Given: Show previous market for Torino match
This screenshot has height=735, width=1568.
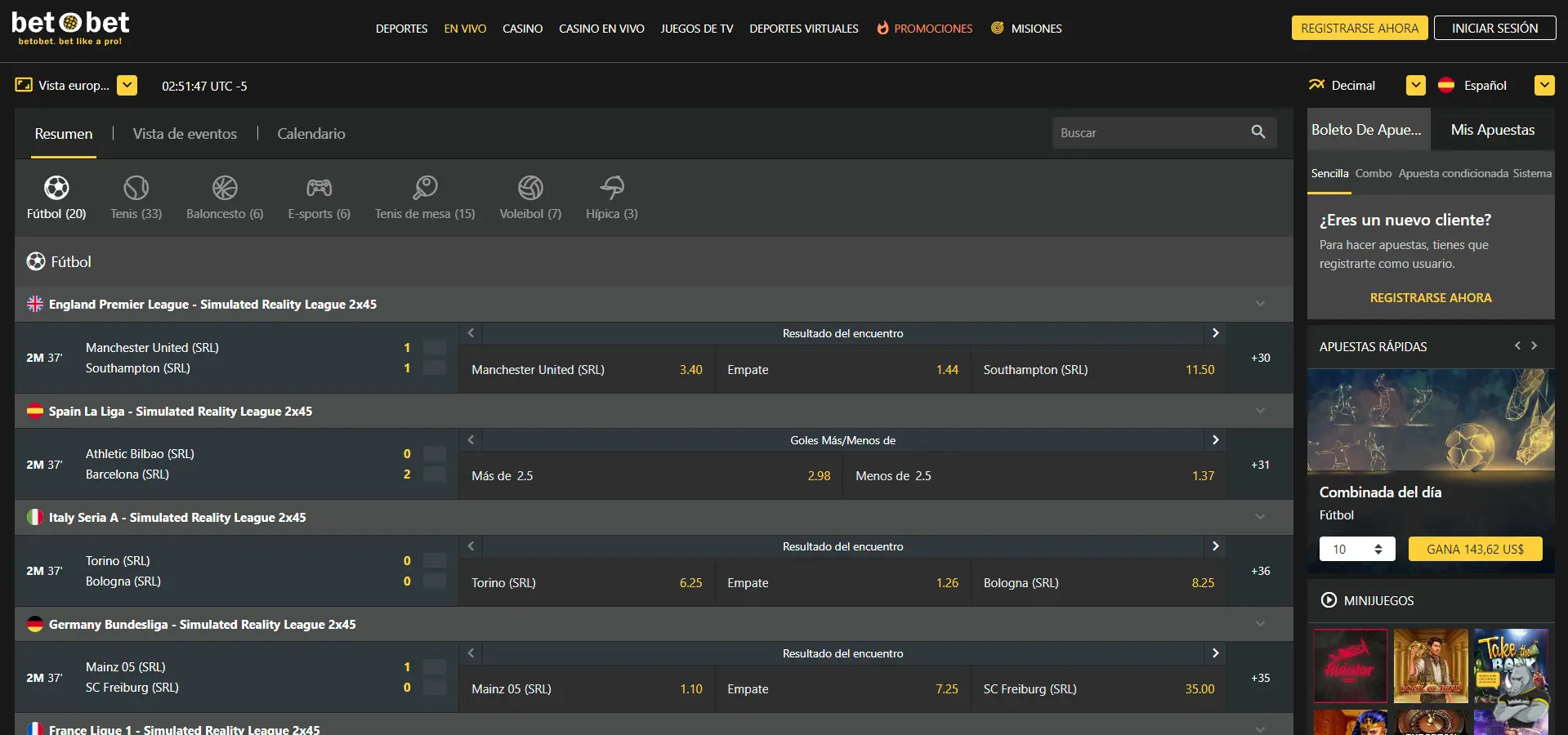Looking at the screenshot, I should point(471,546).
